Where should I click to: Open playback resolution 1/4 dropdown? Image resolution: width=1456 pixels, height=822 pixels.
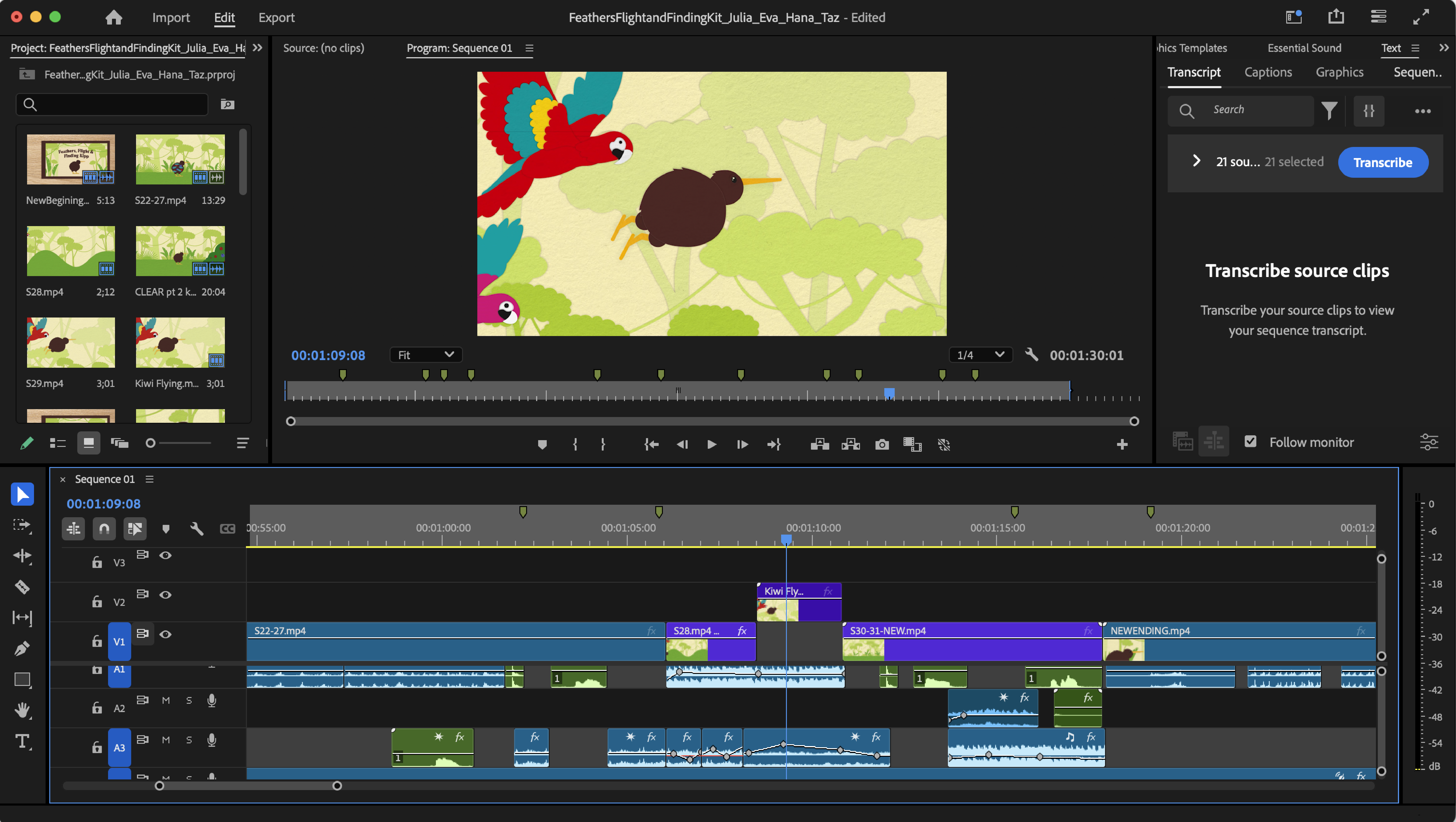tap(980, 355)
